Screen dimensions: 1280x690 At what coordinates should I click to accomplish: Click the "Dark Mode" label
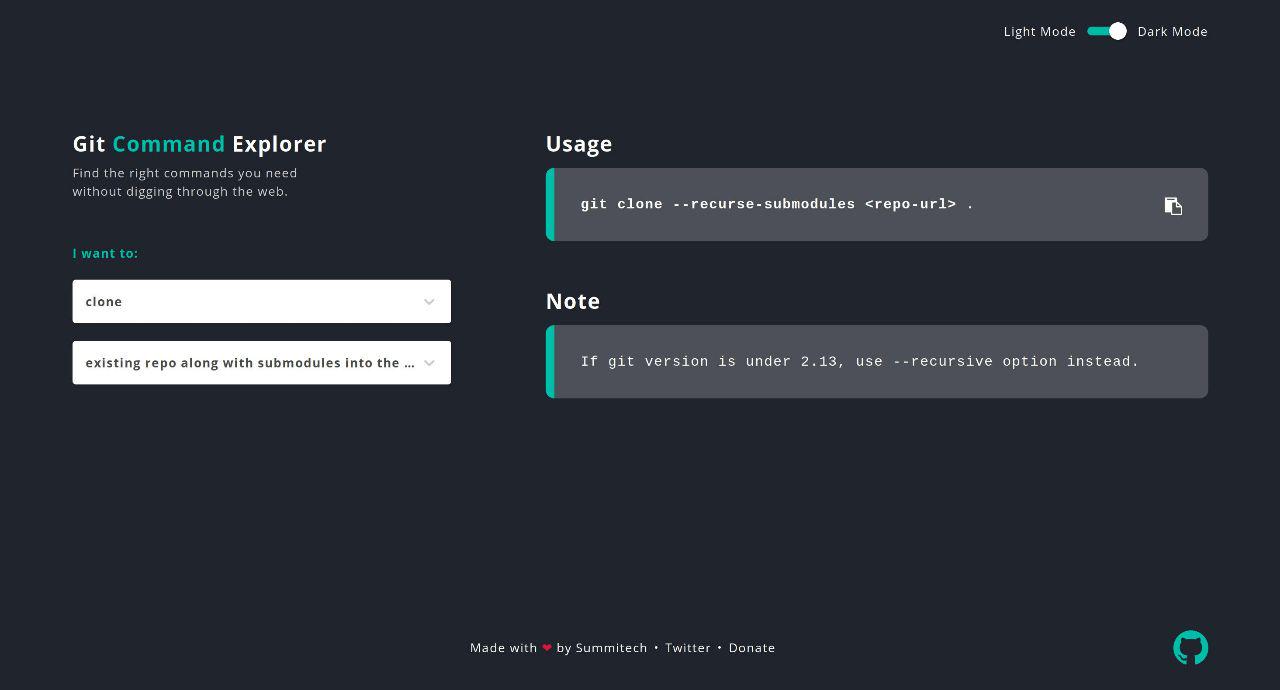tap(1172, 31)
